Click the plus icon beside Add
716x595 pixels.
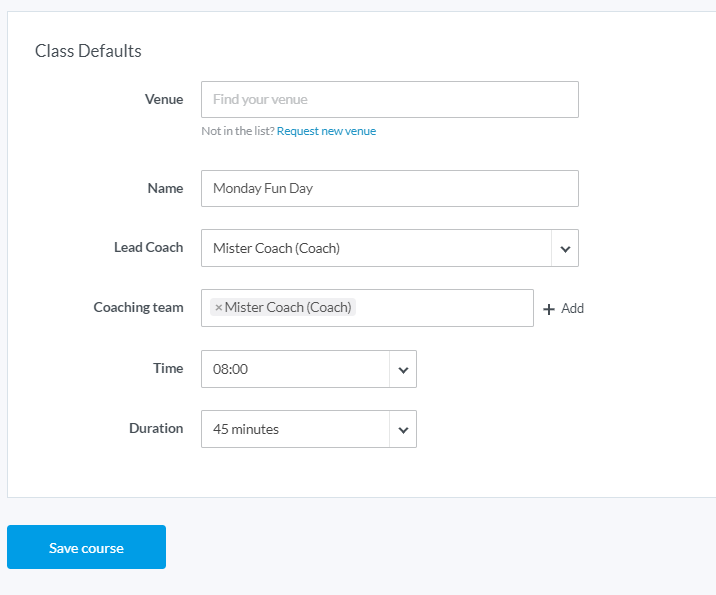coord(548,309)
